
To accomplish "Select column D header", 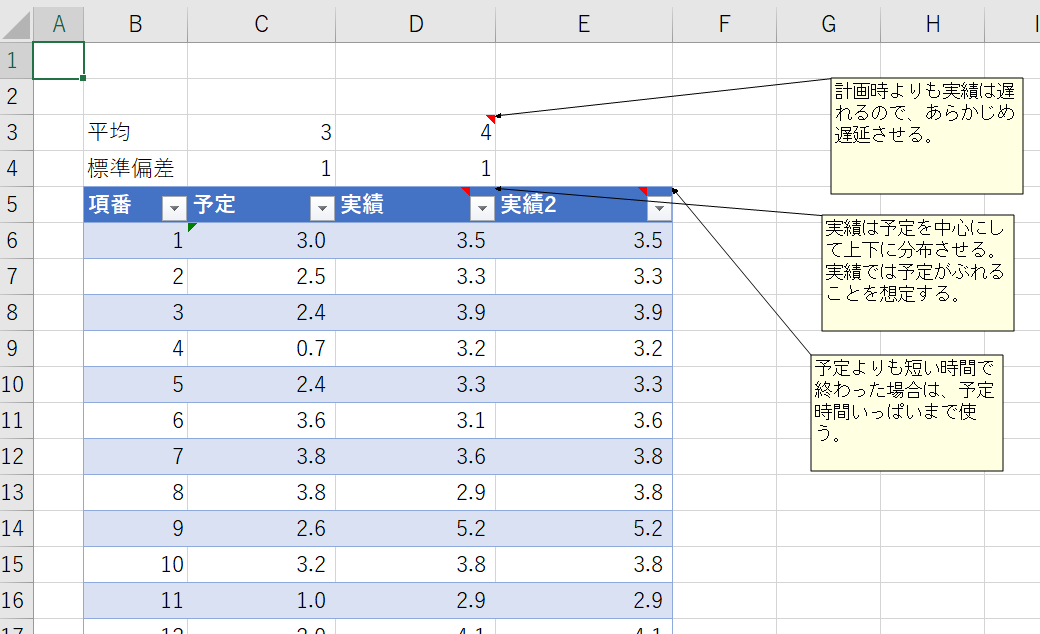I will (x=415, y=25).
